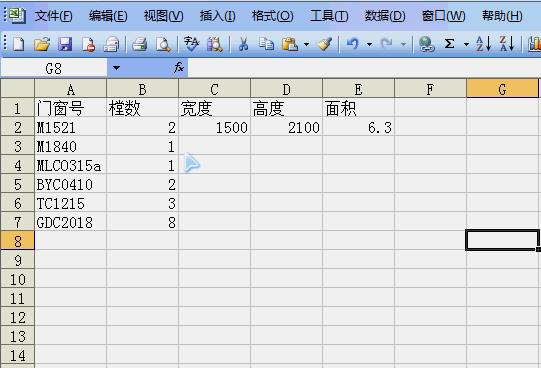Viewport: 541px width, 368px height.
Task: Insert a hyperlink with the globe icon
Action: [x=426, y=44]
